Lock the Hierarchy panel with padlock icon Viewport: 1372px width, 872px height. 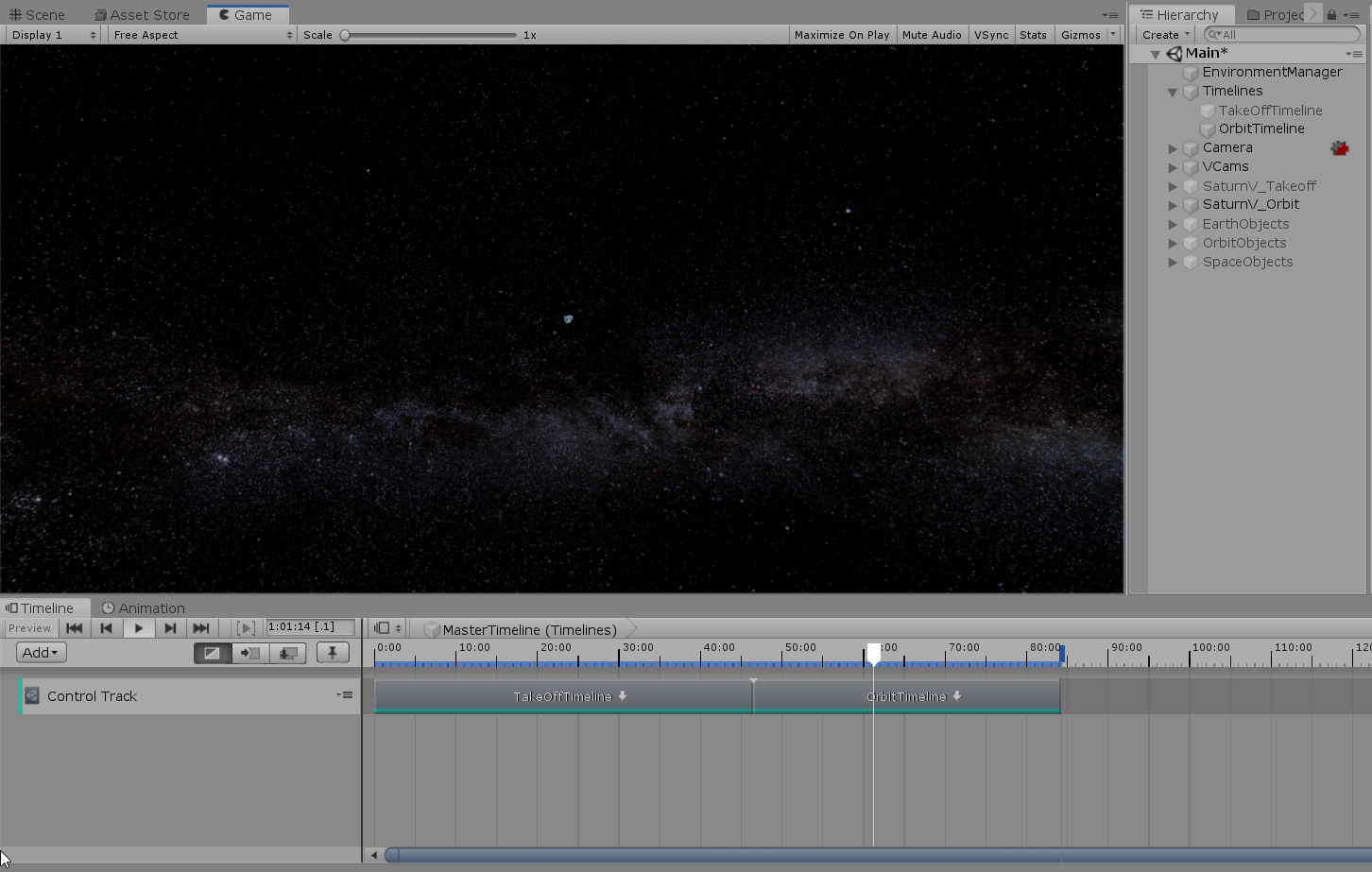[1331, 14]
